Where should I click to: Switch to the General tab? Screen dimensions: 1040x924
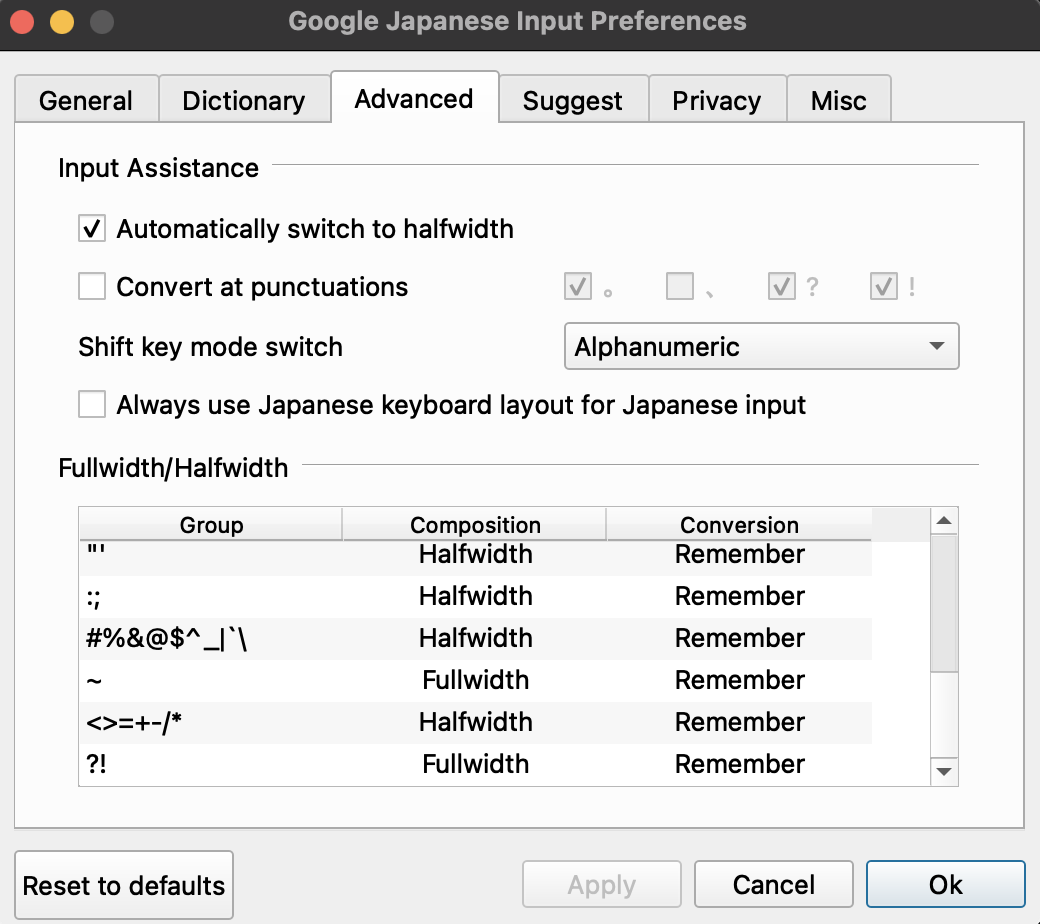[86, 100]
